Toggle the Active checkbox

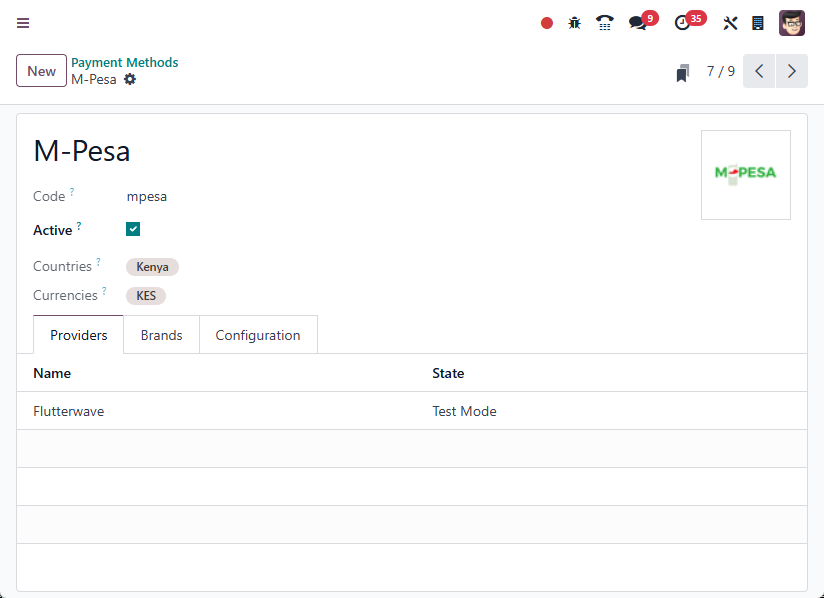(x=133, y=229)
